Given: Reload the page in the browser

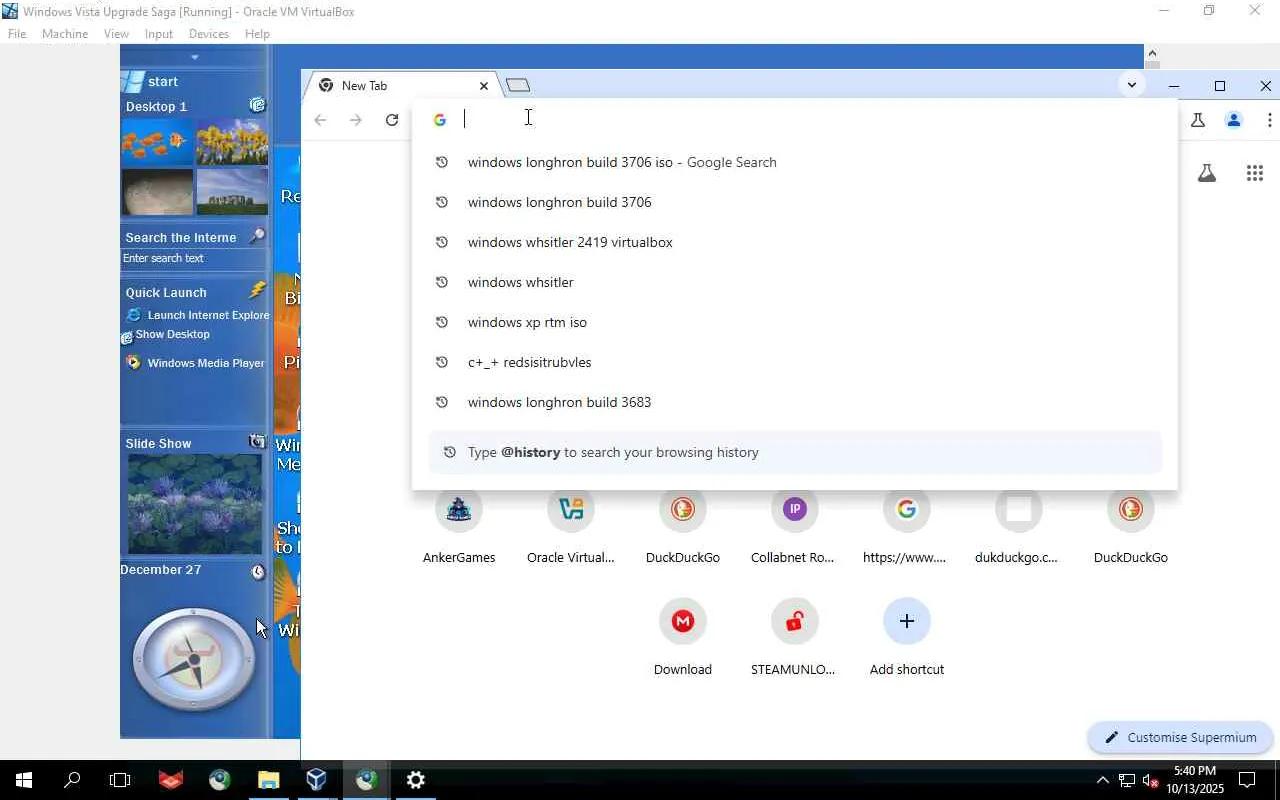Looking at the screenshot, I should tap(392, 120).
